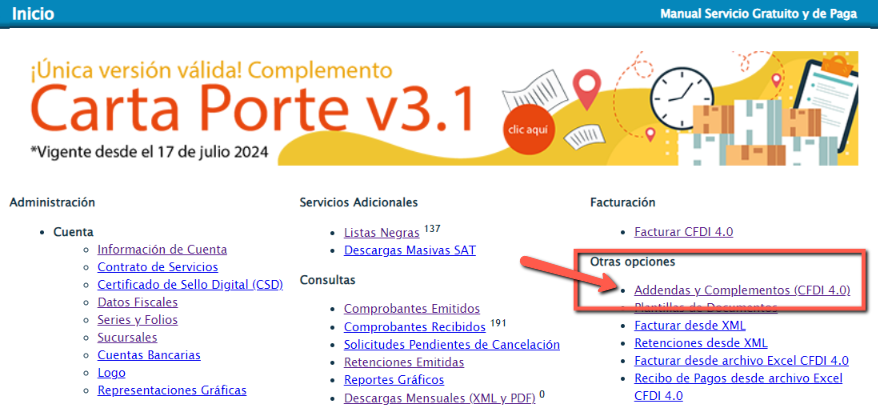Viewport: 878px width, 420px height.
Task: View Comprobantes Emitidos
Action: (412, 309)
